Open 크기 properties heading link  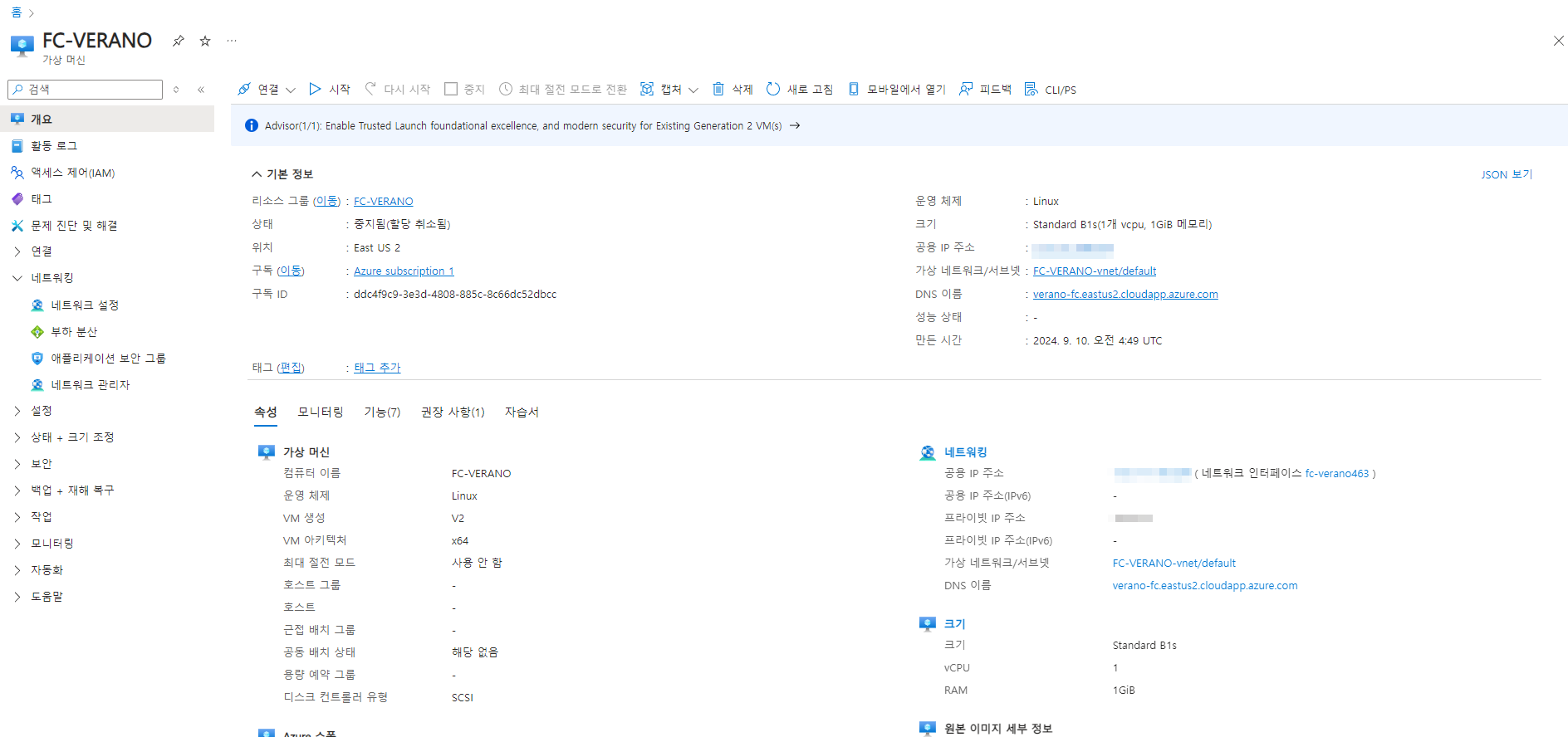point(955,624)
